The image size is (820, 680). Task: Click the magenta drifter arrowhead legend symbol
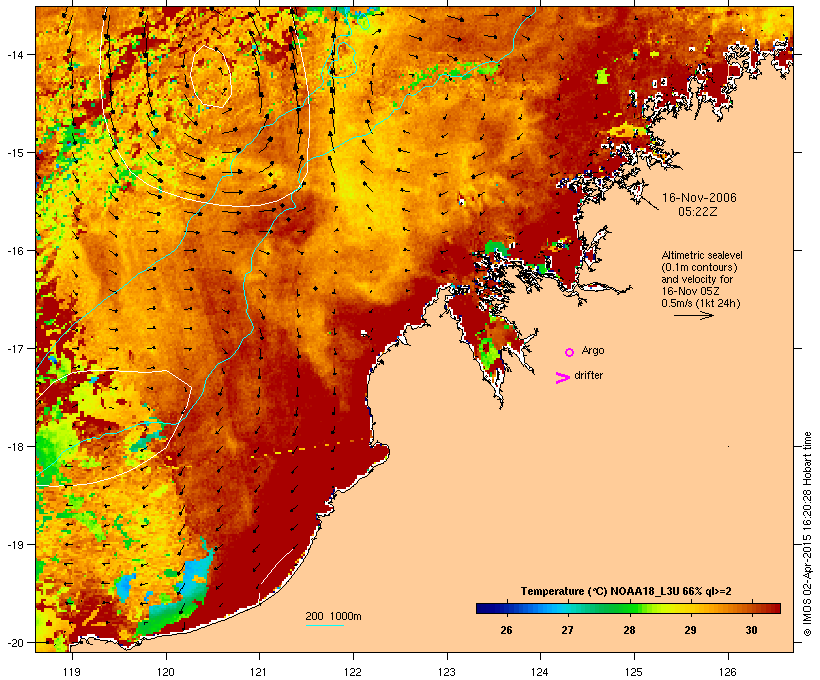click(x=563, y=378)
